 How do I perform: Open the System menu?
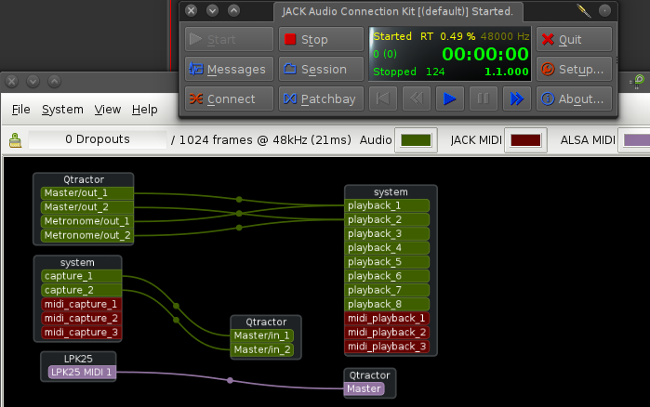[62, 109]
